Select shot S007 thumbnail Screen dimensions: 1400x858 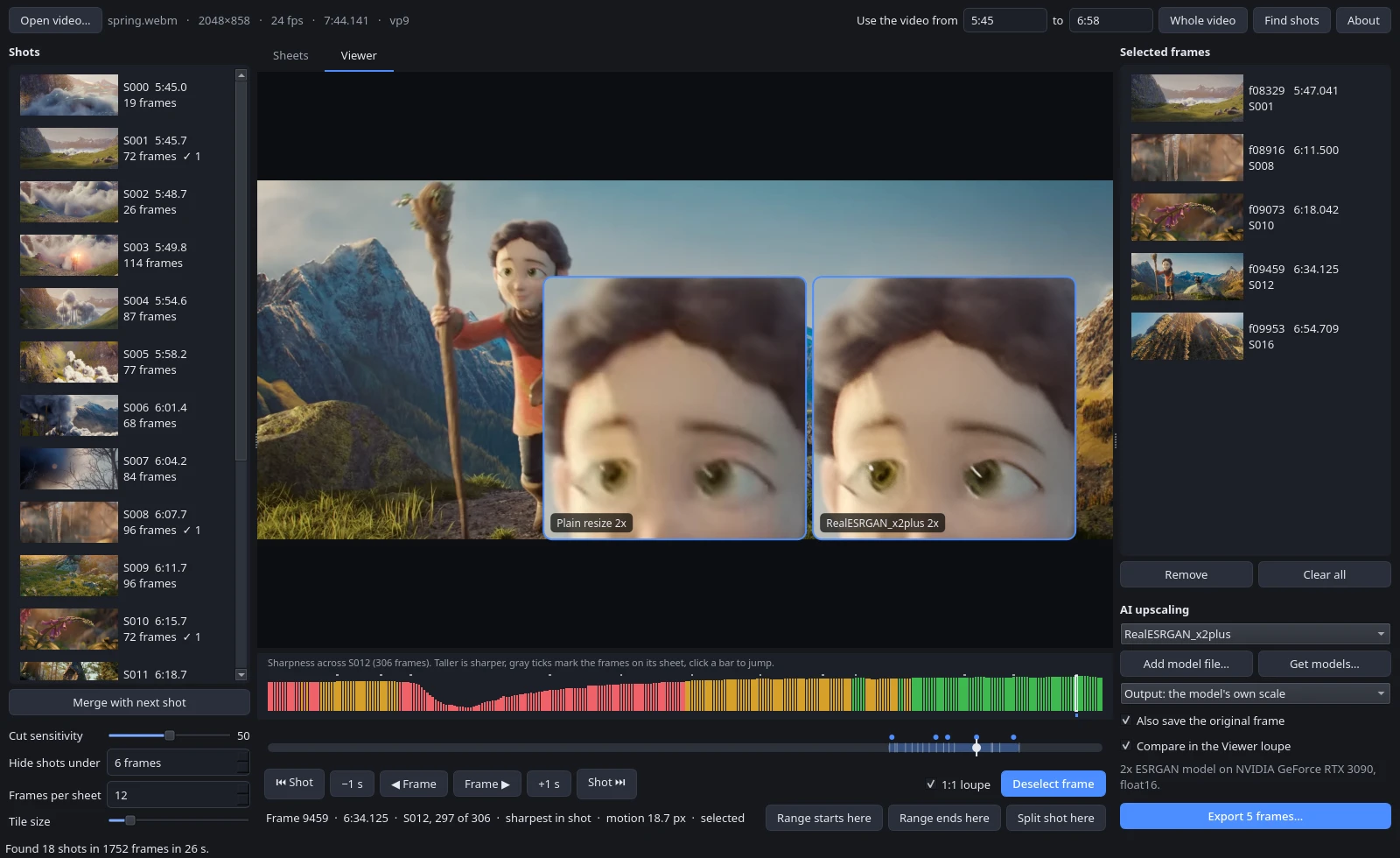(x=69, y=469)
